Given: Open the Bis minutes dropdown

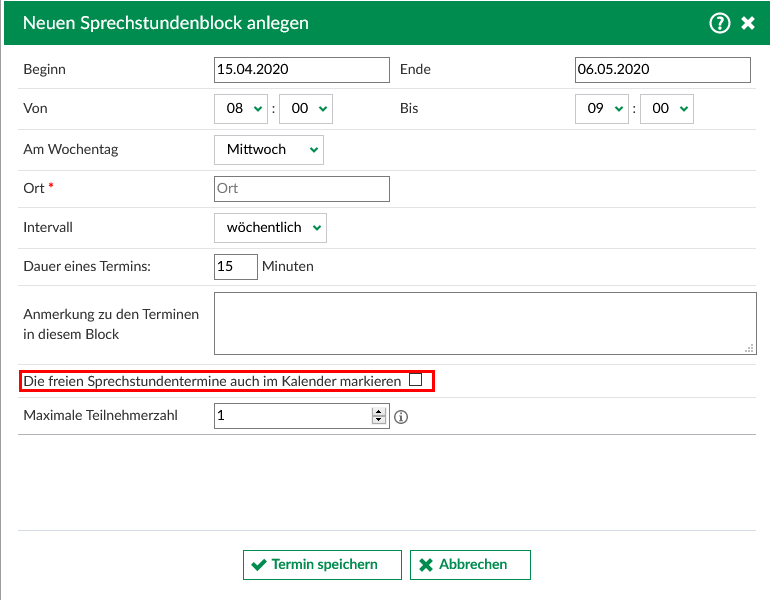Looking at the screenshot, I should [666, 109].
